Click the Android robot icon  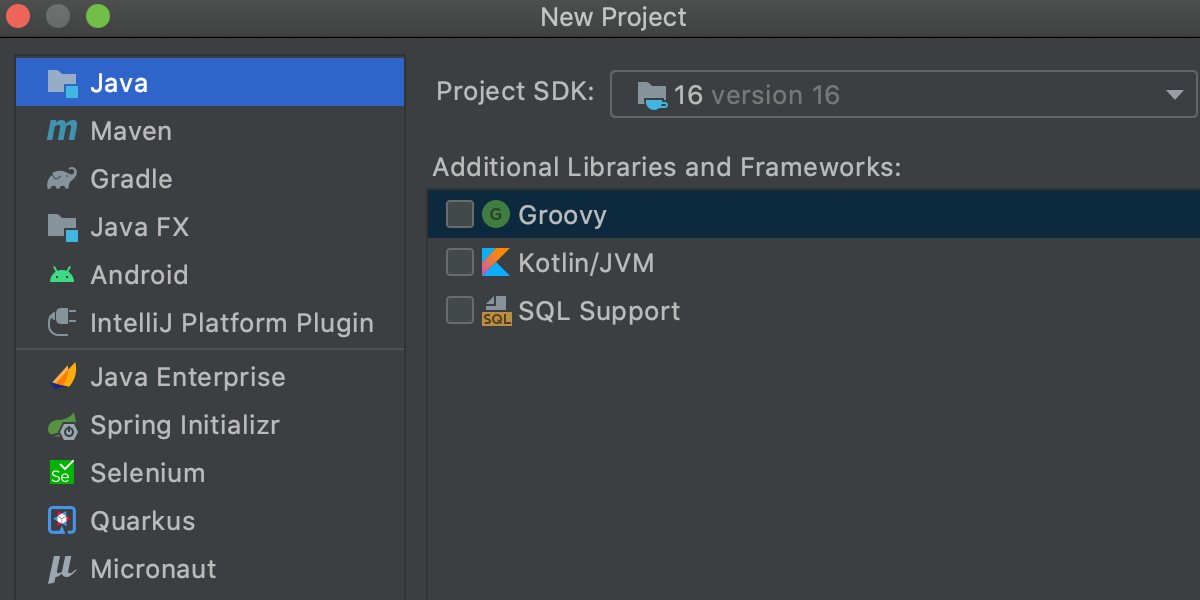click(62, 275)
